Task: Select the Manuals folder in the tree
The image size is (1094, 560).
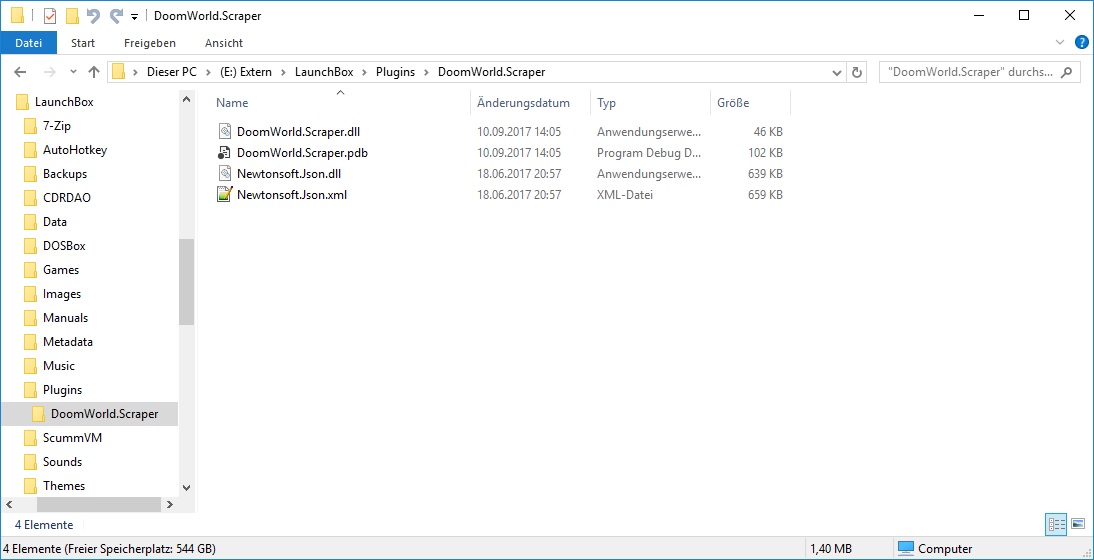Action: coord(66,317)
